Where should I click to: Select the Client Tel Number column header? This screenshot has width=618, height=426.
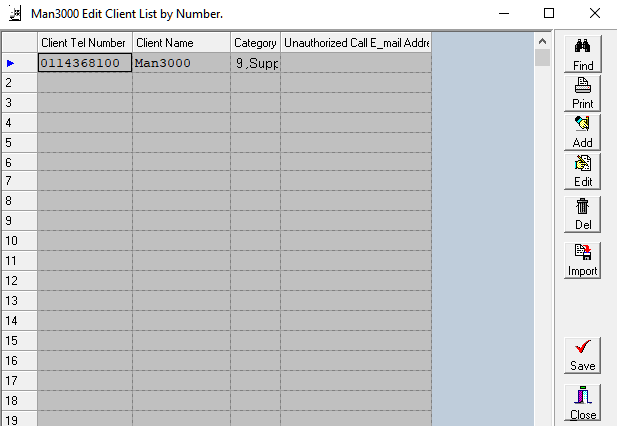click(84, 43)
